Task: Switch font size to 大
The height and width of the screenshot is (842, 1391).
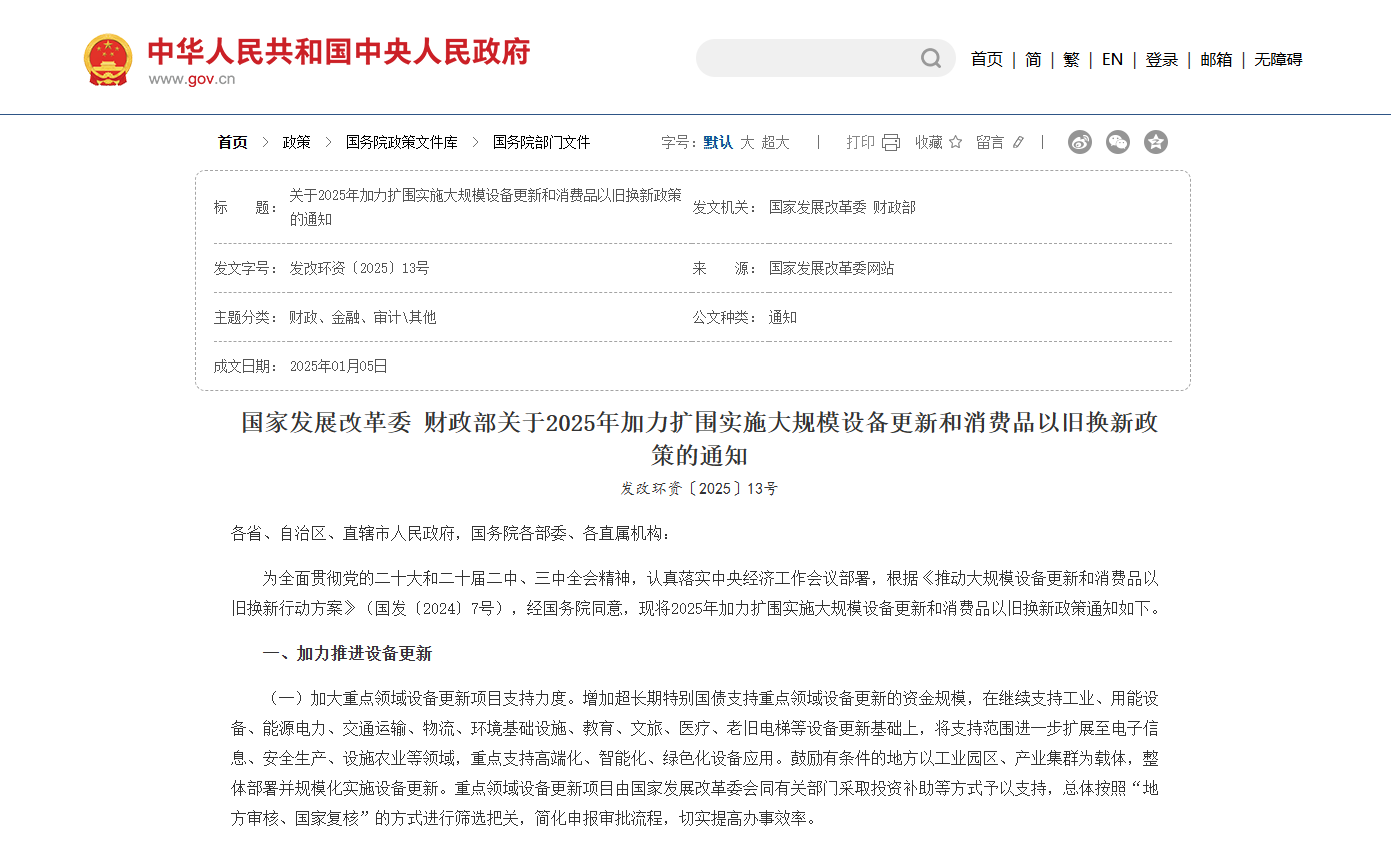Action: click(747, 142)
